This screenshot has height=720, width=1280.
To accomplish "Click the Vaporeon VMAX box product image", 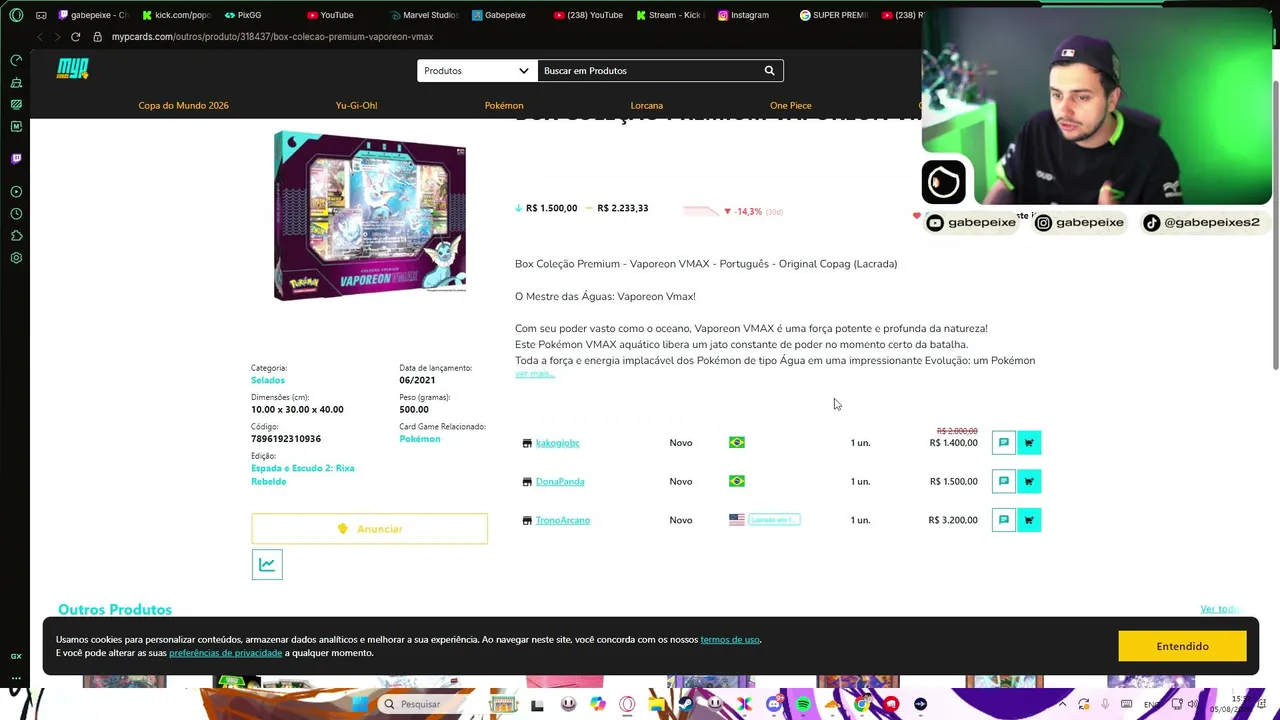I will [370, 215].
